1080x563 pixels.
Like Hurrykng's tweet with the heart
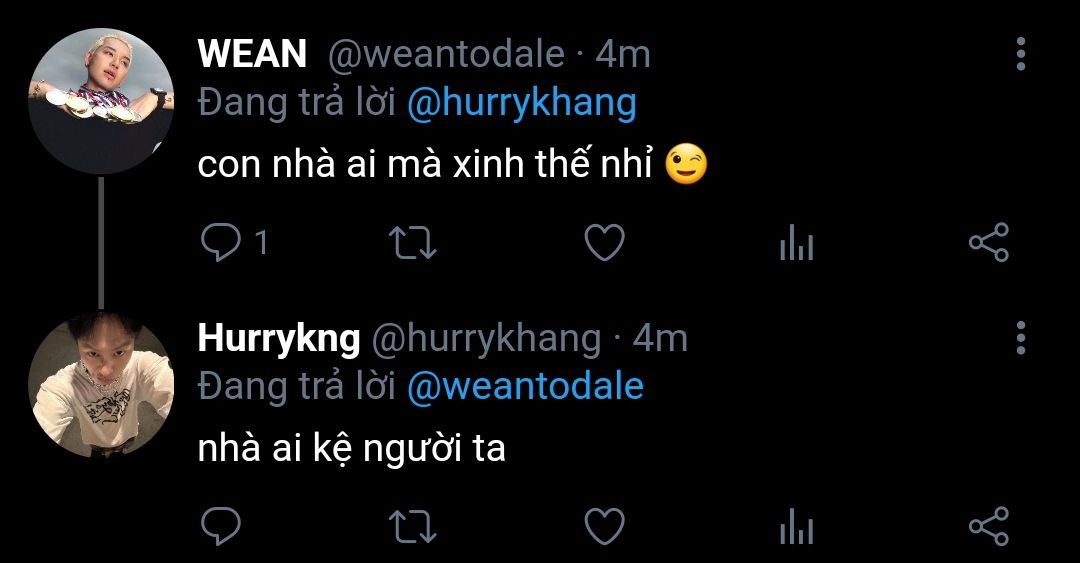604,526
